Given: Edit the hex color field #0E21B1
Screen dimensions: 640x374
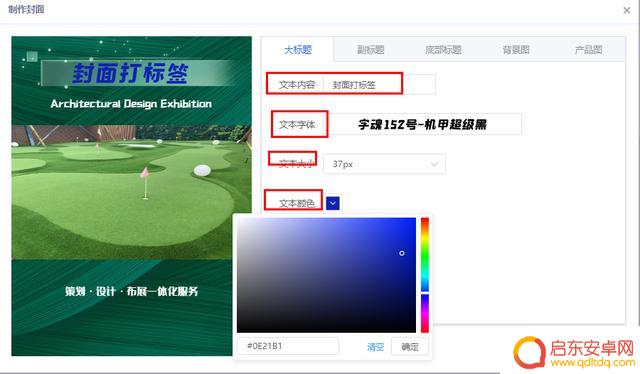Looking at the screenshot, I should point(288,346).
